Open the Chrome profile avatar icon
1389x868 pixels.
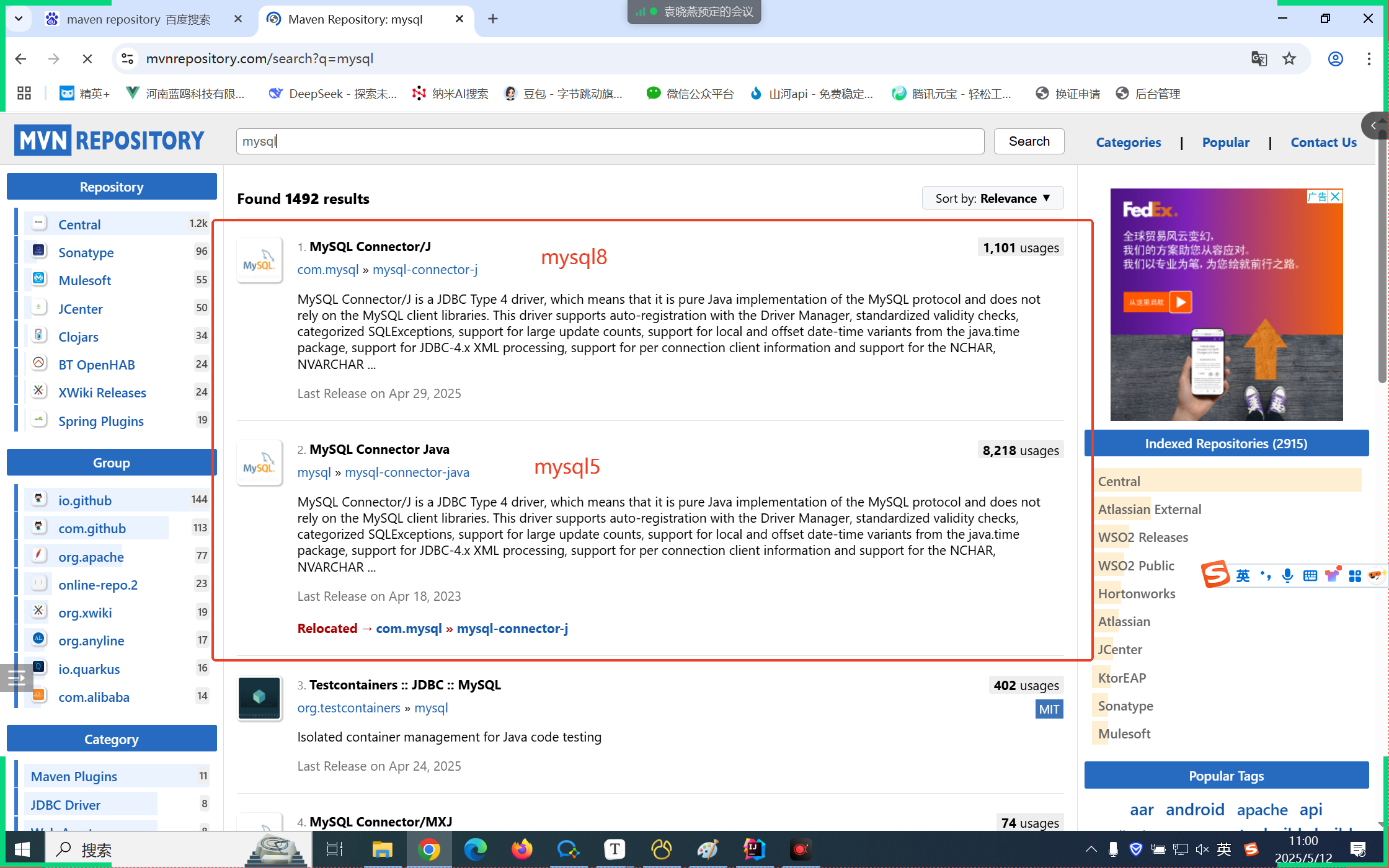(1335, 59)
